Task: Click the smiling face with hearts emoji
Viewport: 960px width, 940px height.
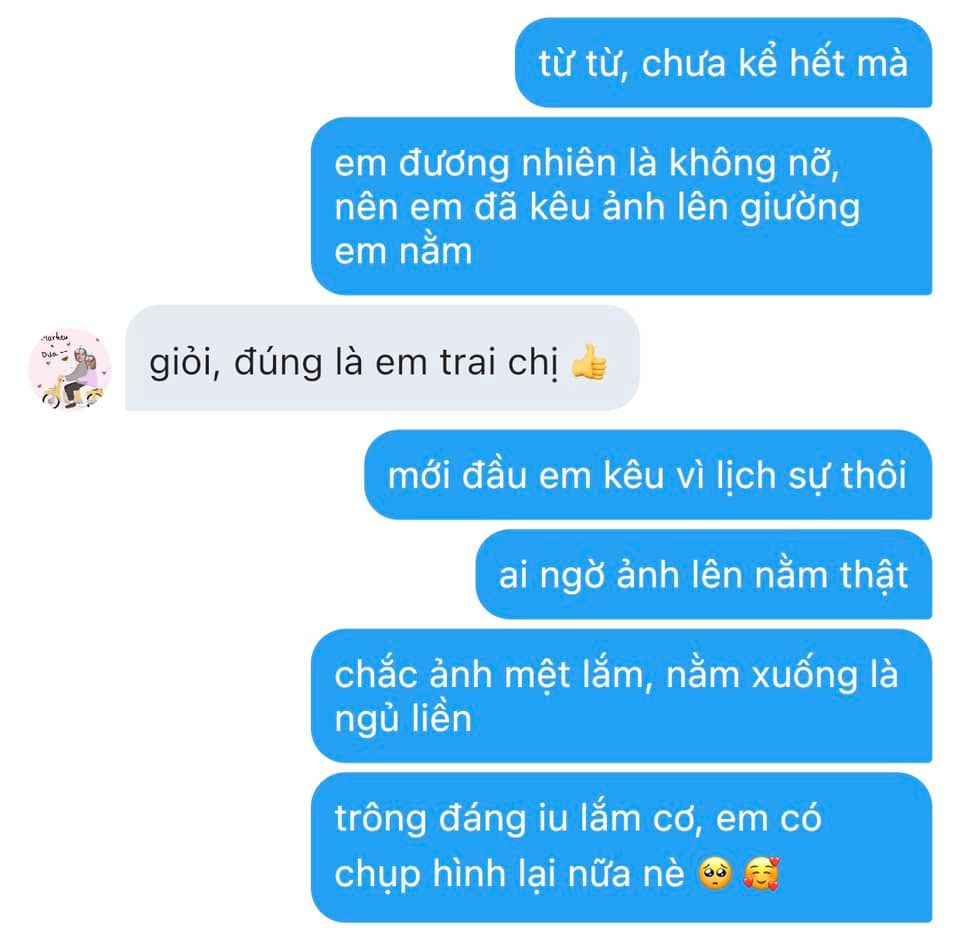Action: coord(761,873)
